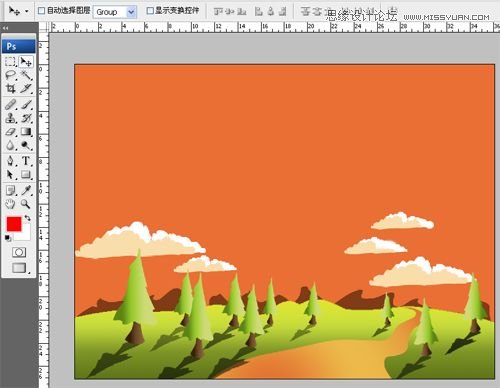Select the Healing Brush tool

11,104
